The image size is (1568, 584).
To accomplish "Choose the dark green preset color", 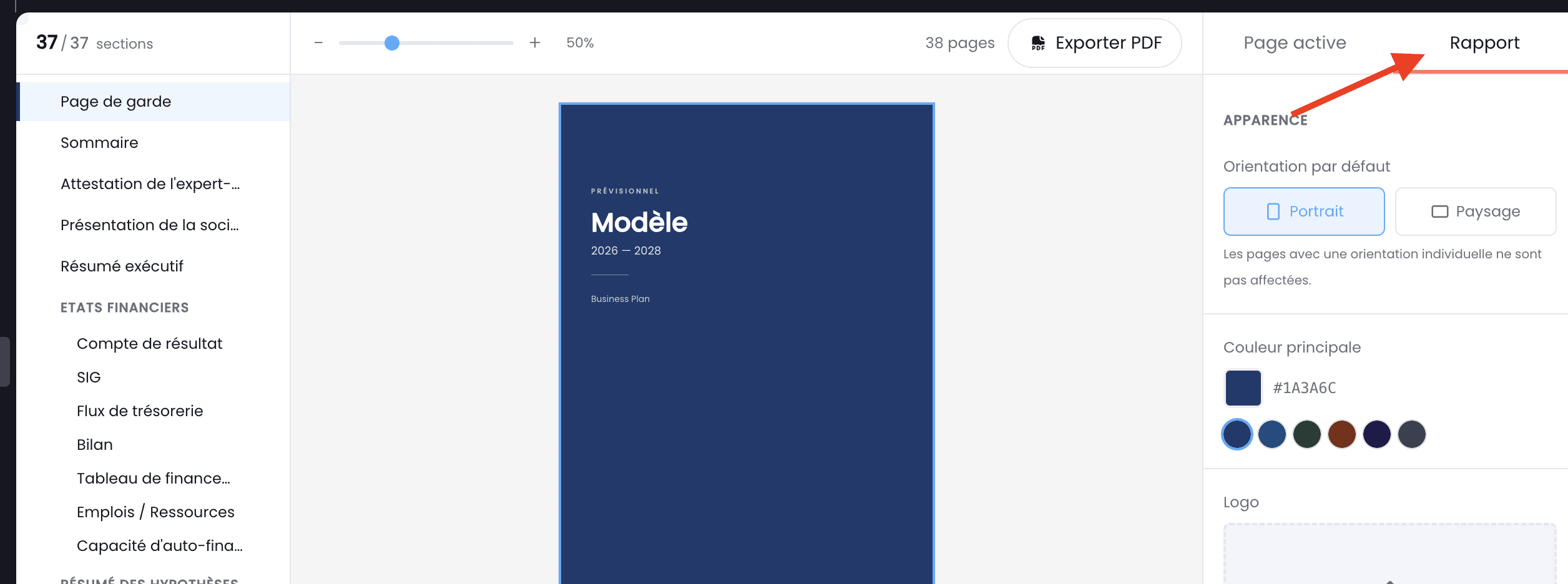I will point(1307,434).
